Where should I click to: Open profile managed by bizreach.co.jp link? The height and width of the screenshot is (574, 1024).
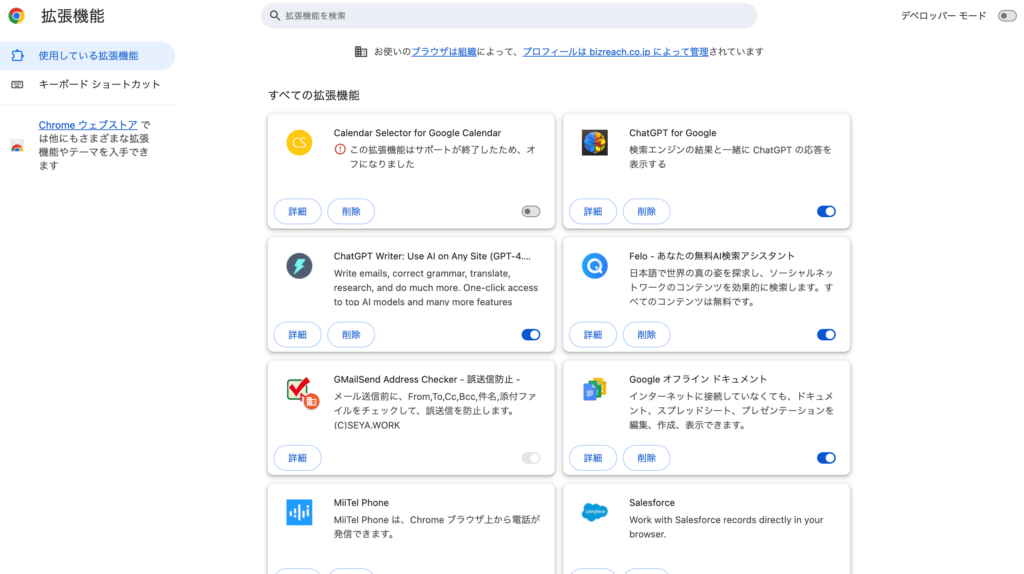click(x=615, y=52)
